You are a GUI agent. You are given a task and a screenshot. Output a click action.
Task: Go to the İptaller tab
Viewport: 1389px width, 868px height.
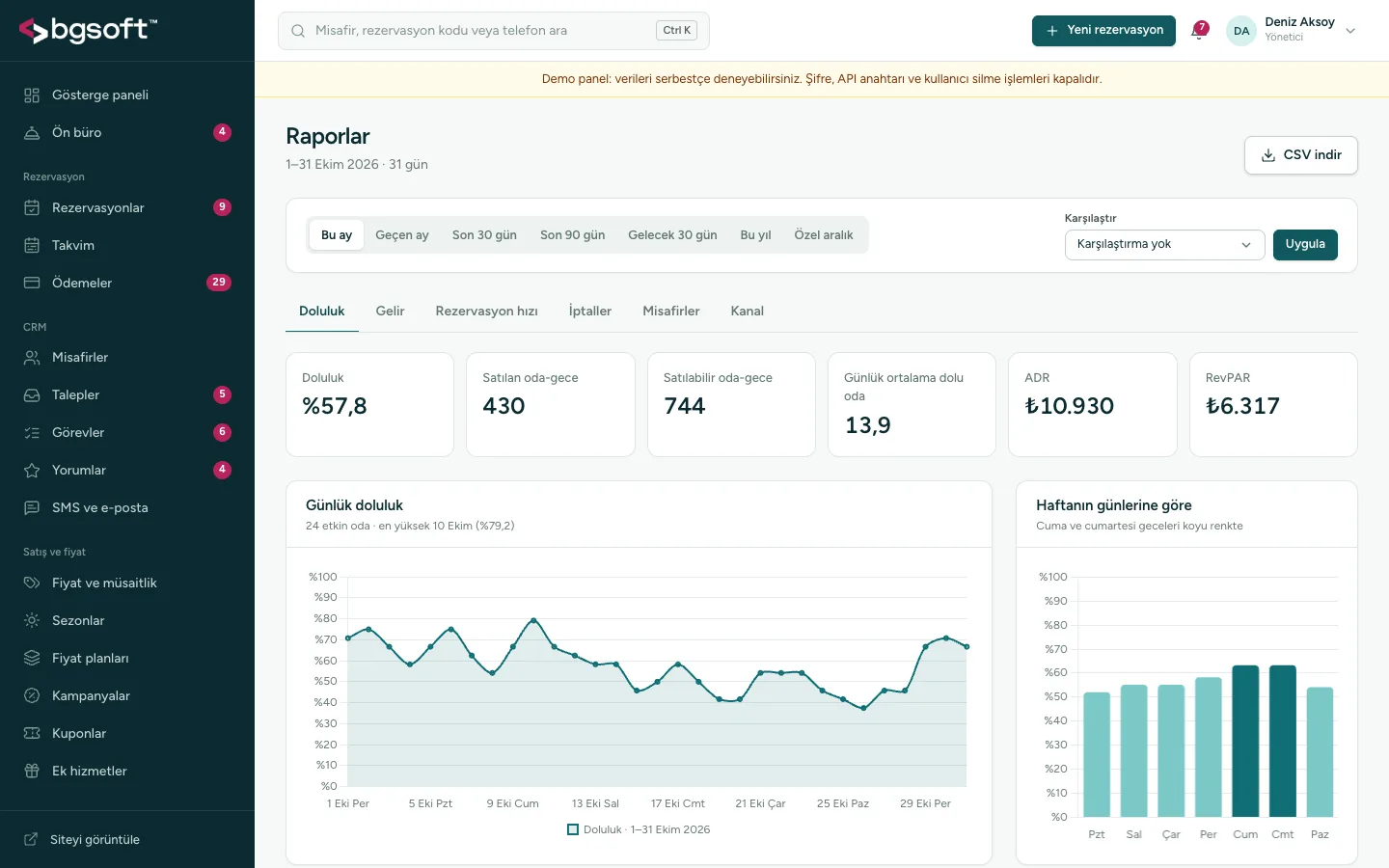(x=590, y=312)
